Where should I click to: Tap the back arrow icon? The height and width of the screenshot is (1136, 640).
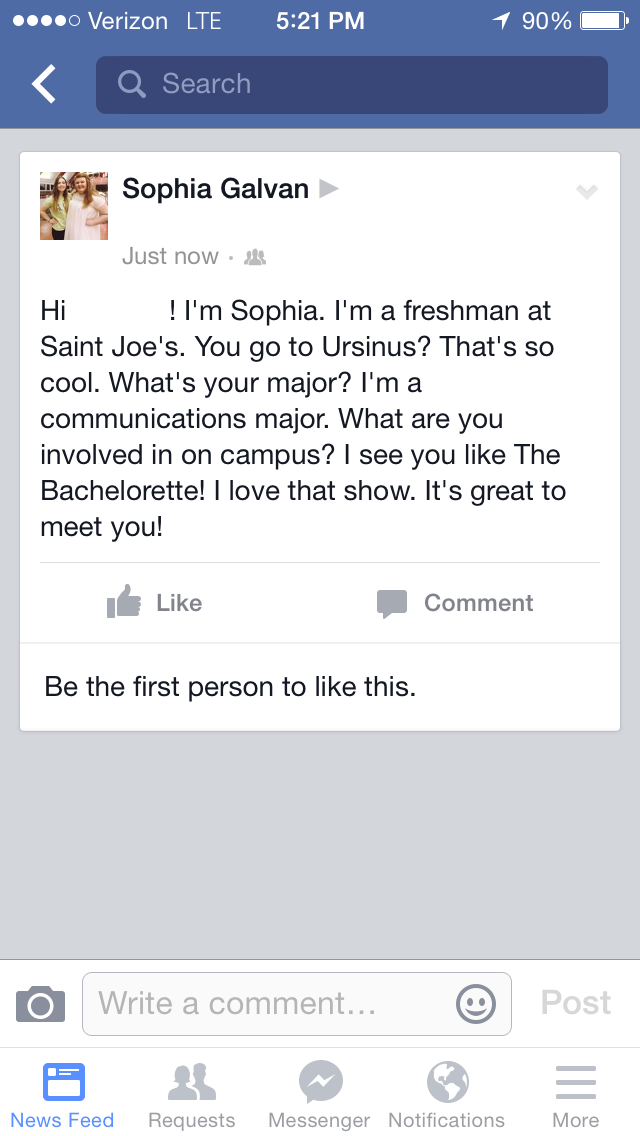point(44,85)
